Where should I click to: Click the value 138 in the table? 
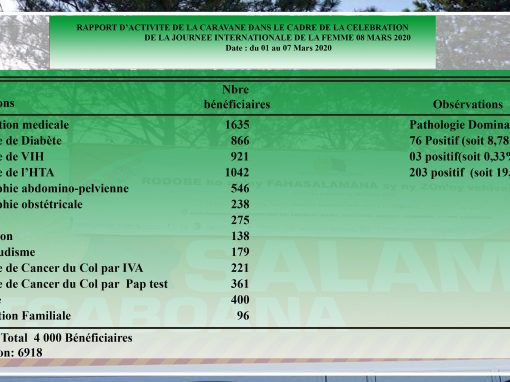(240, 236)
